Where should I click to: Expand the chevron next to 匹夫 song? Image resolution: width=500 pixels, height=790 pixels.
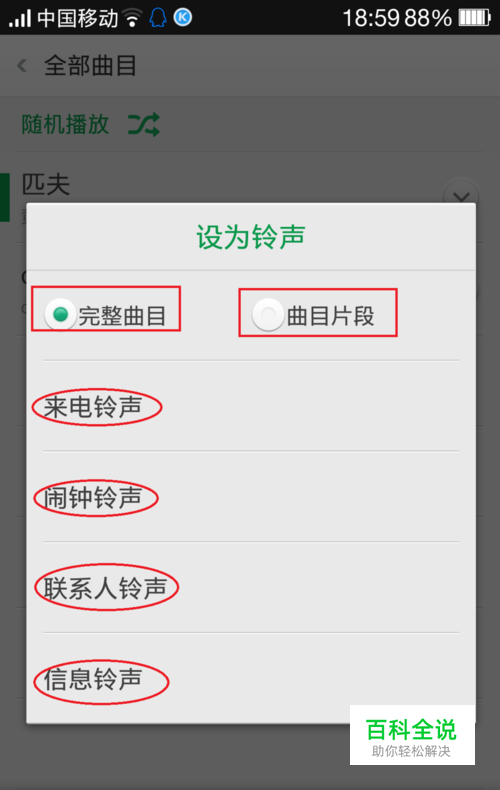(461, 196)
